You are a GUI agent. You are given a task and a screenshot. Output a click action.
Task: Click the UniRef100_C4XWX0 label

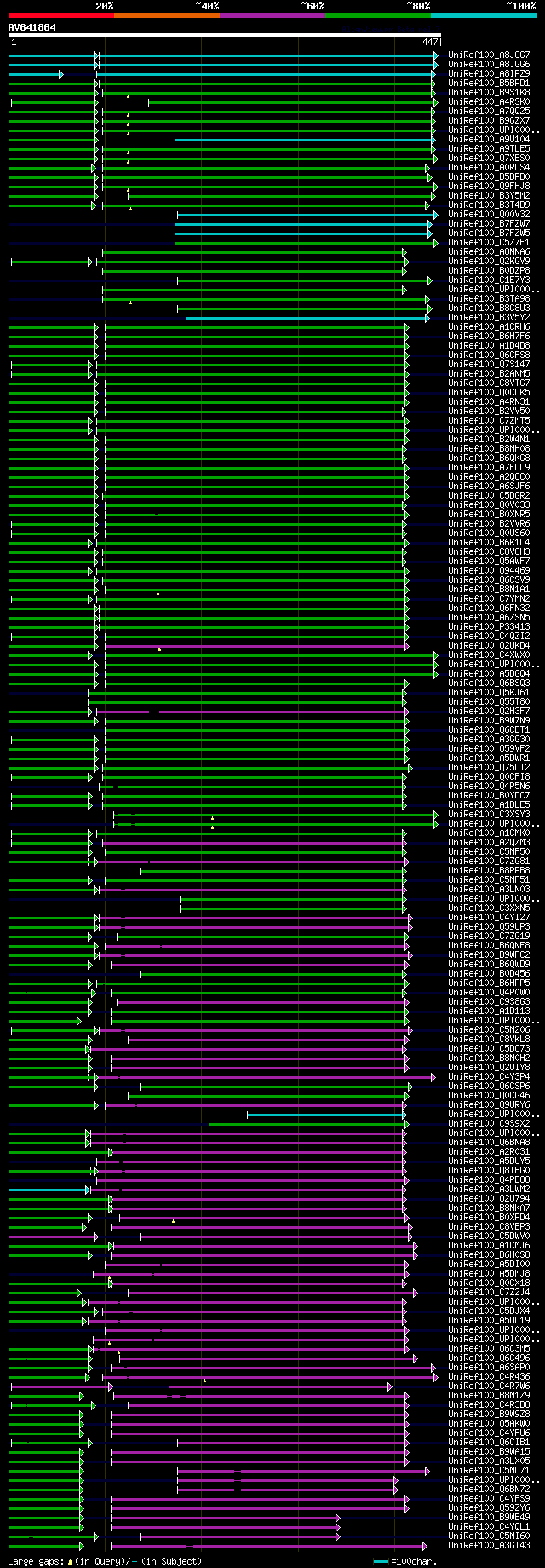(489, 655)
